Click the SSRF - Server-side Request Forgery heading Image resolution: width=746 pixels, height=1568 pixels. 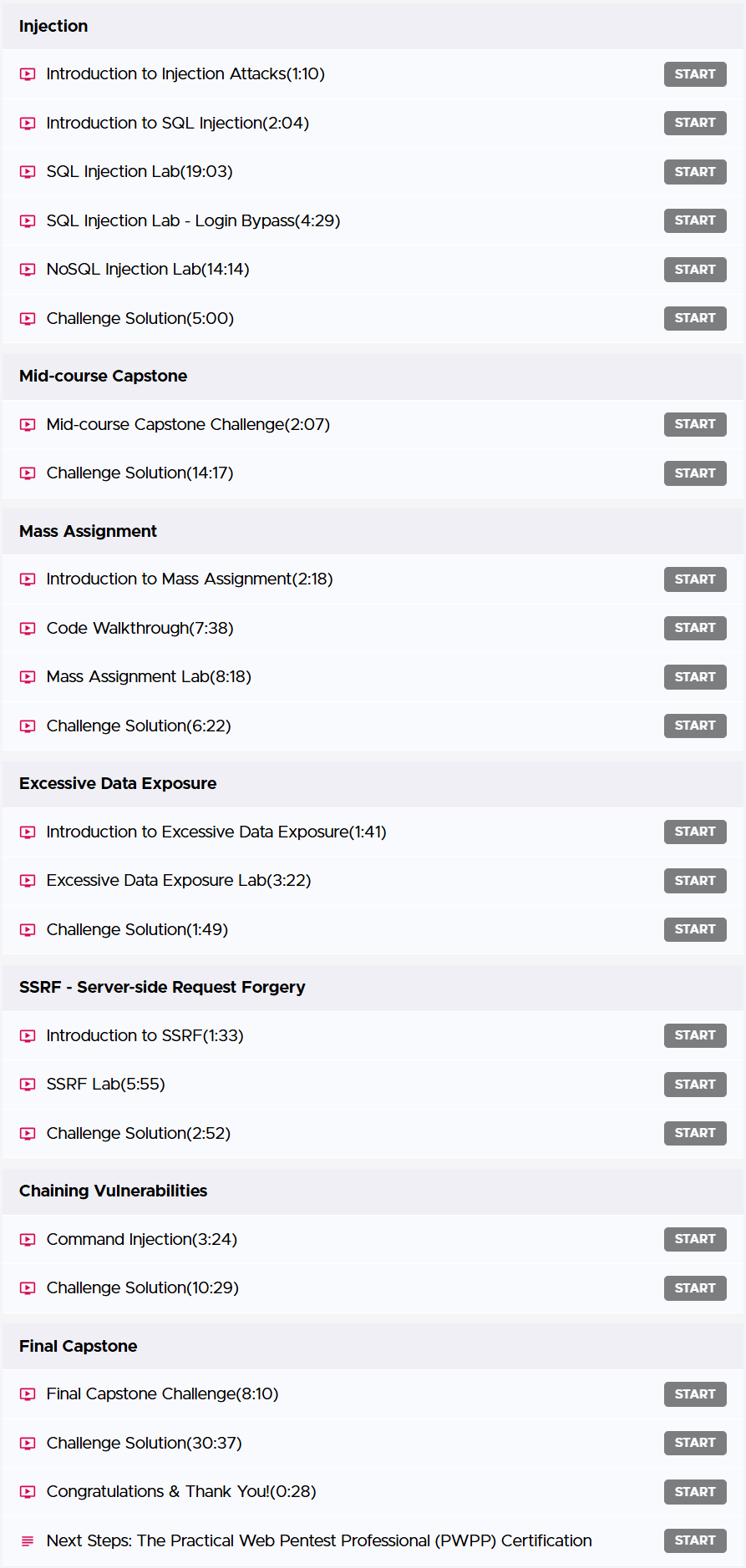(162, 987)
